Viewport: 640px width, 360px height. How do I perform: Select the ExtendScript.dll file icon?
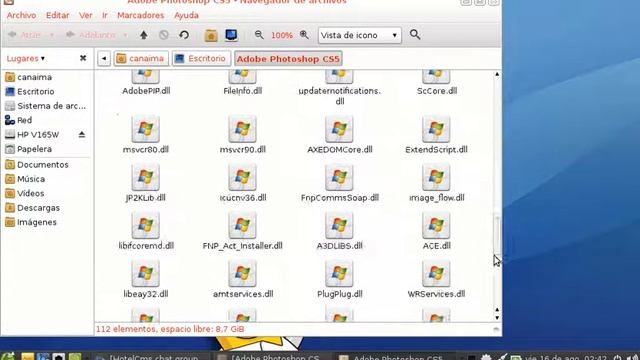coord(436,129)
